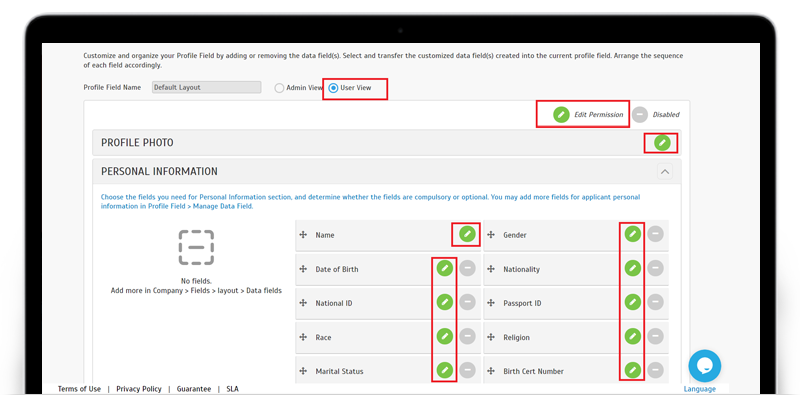Disable the Race field

(467, 336)
